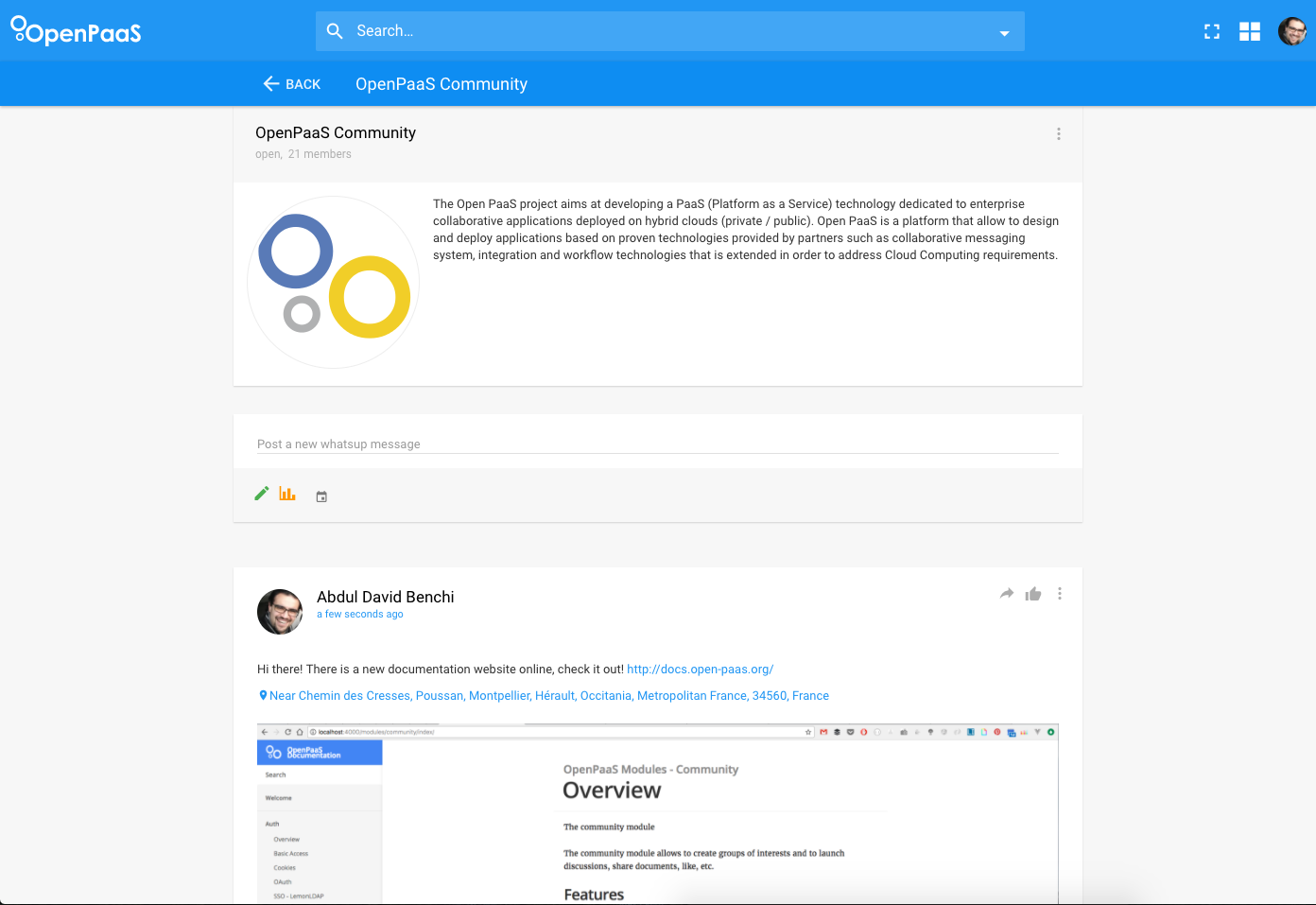The height and width of the screenshot is (905, 1316).
Task: Select the green pencil whatsup message icon
Action: pos(262,494)
